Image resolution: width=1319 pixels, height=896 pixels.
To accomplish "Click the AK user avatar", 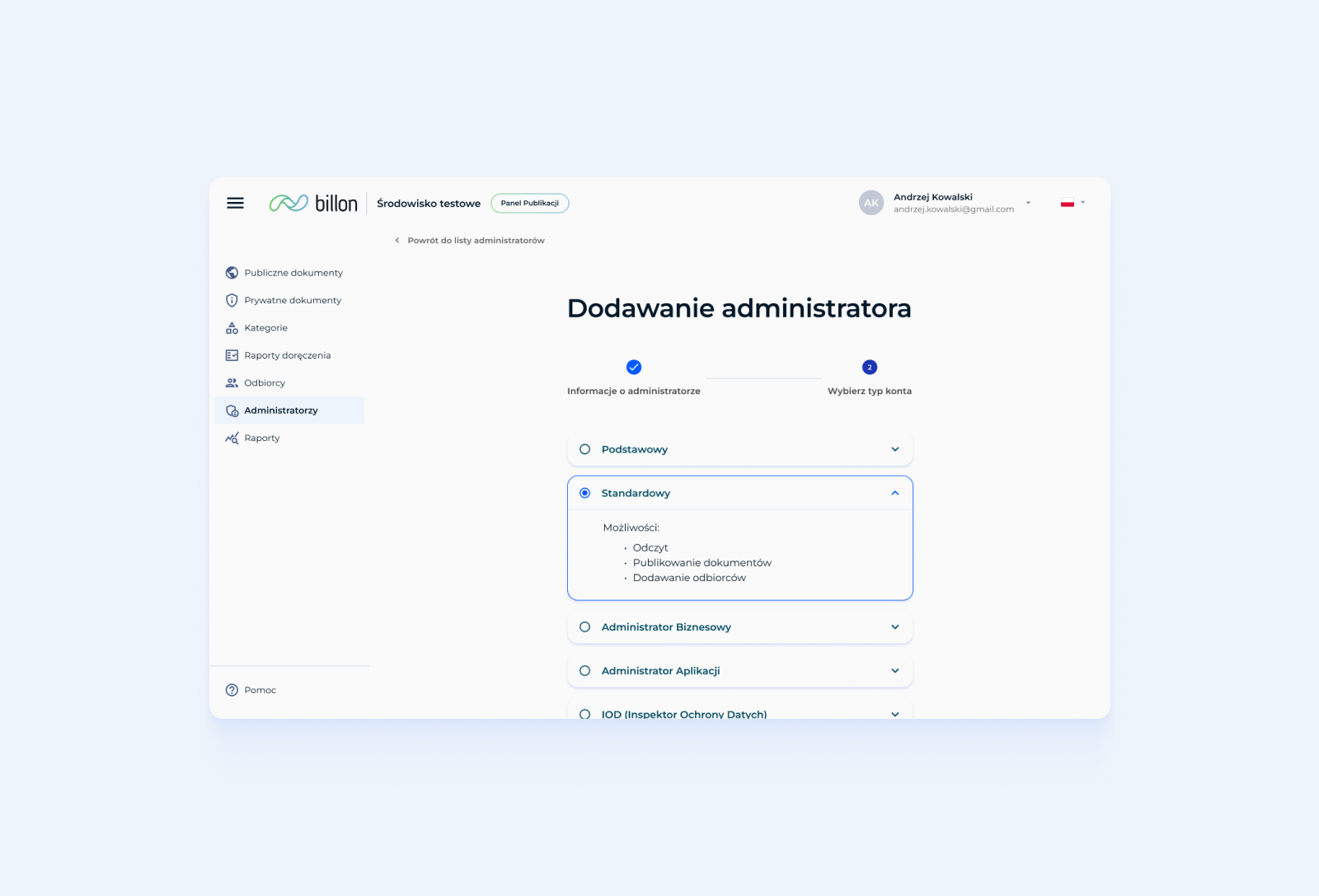I will point(871,203).
